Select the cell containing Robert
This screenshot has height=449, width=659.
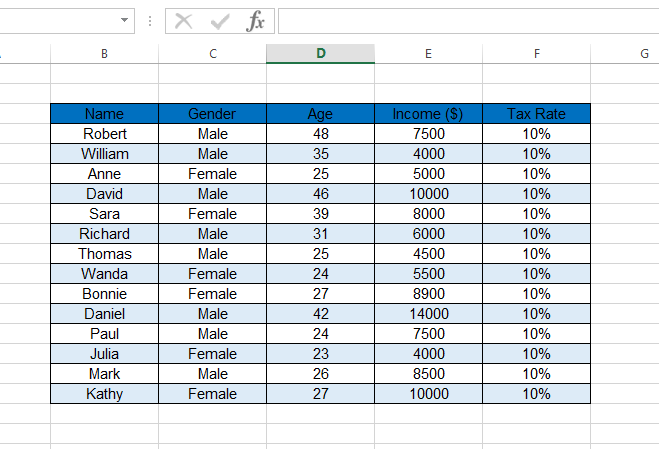[104, 134]
